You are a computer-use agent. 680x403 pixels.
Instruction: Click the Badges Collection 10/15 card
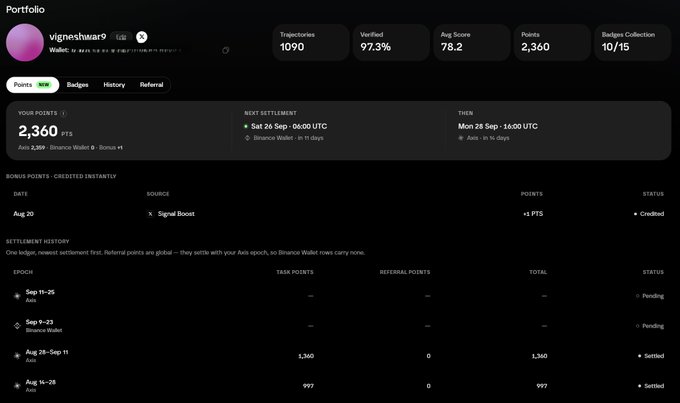click(633, 42)
